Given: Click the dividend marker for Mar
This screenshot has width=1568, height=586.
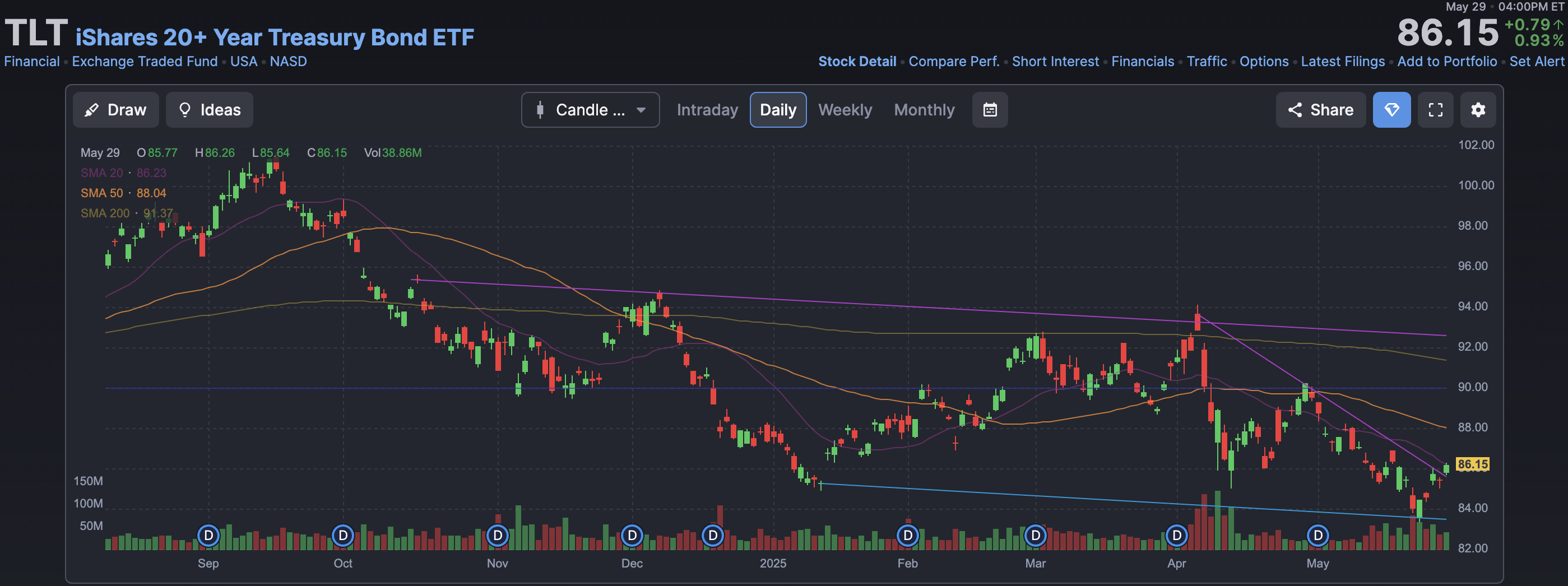Looking at the screenshot, I should click(x=1036, y=536).
